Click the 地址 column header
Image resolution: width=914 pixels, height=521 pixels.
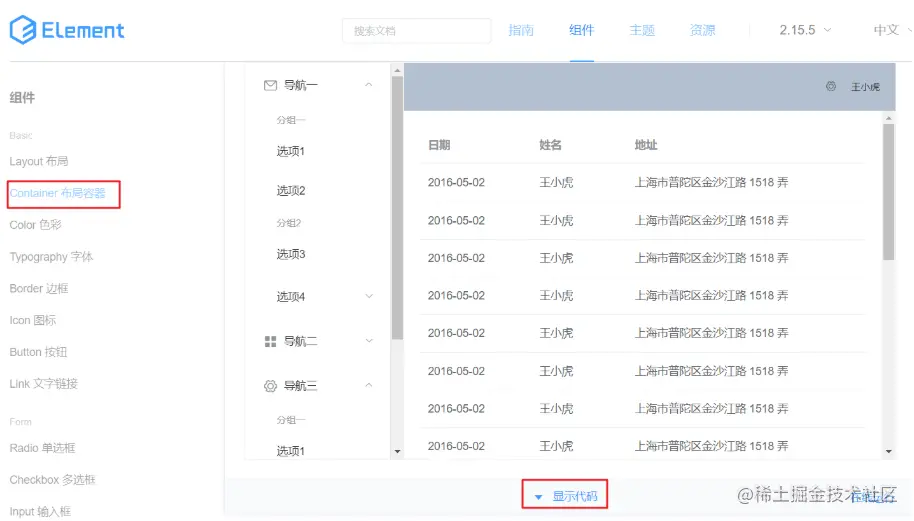click(646, 145)
